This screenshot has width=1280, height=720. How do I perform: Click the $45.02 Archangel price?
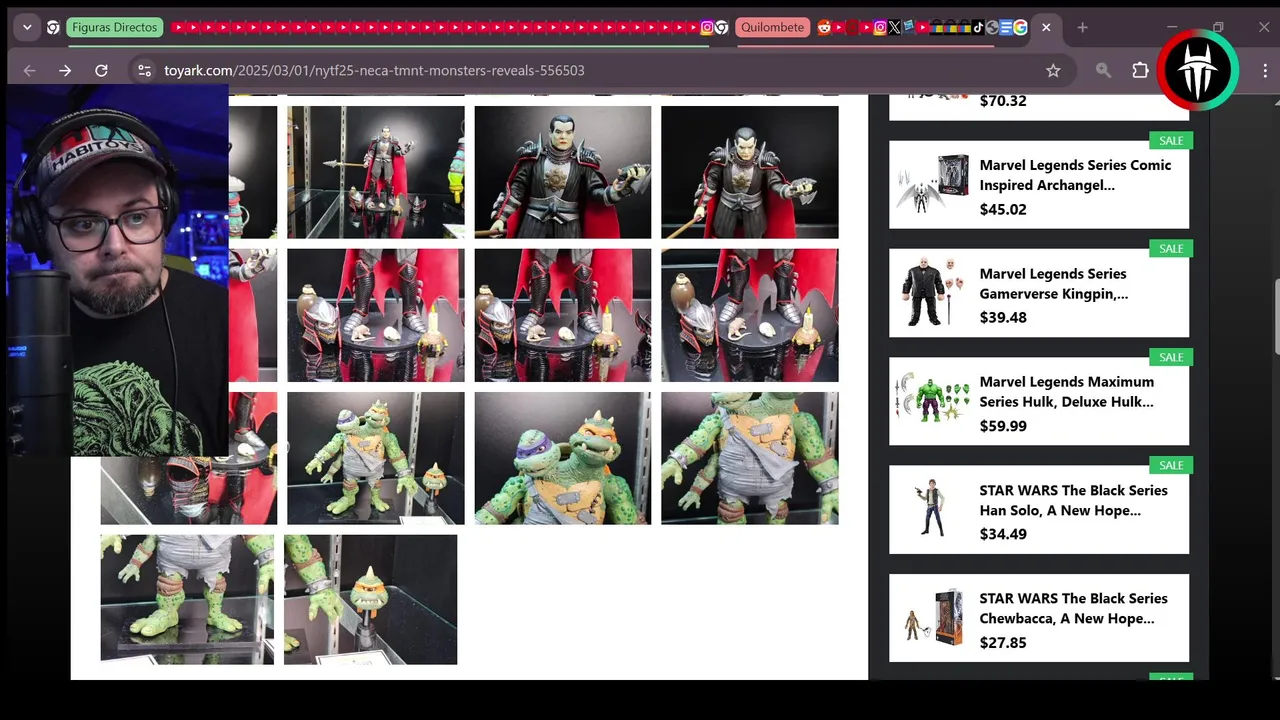pyautogui.click(x=1003, y=209)
